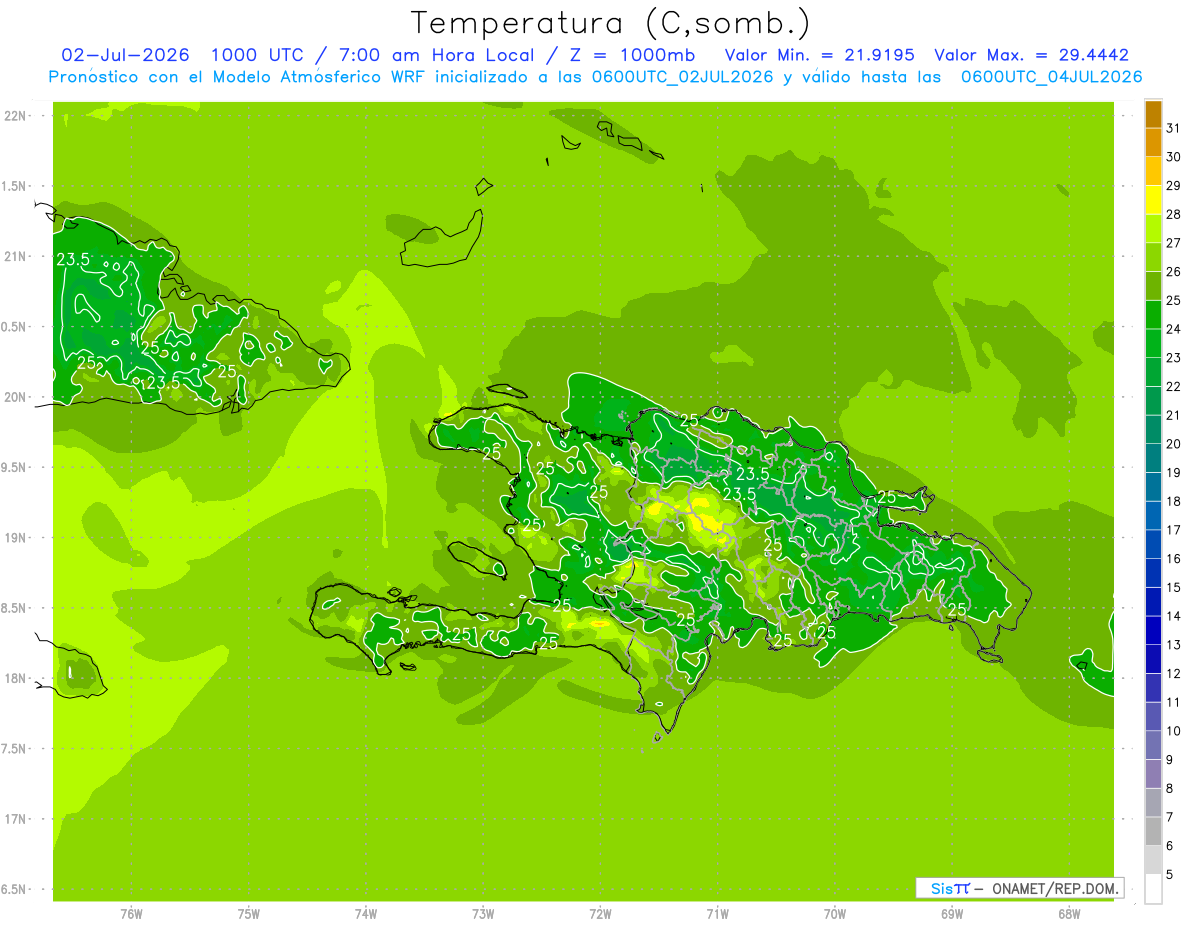Screen dimensions: 1200x927
Task: Click the 17N latitude axis label
Action: click(x=15, y=819)
